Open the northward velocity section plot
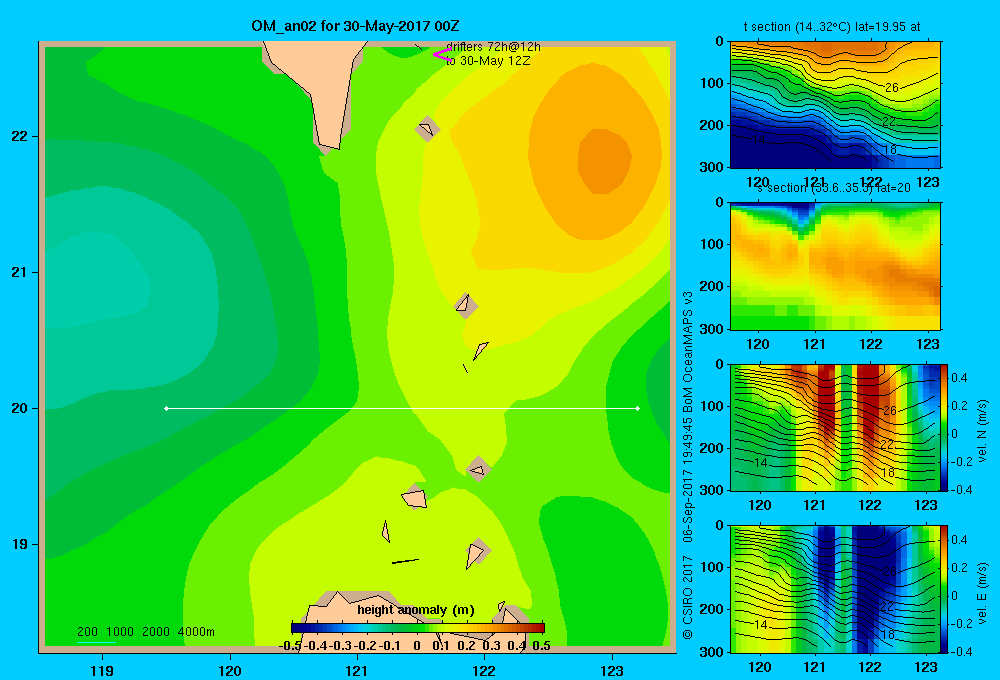Screen dimensions: 1000x680 coord(835,427)
